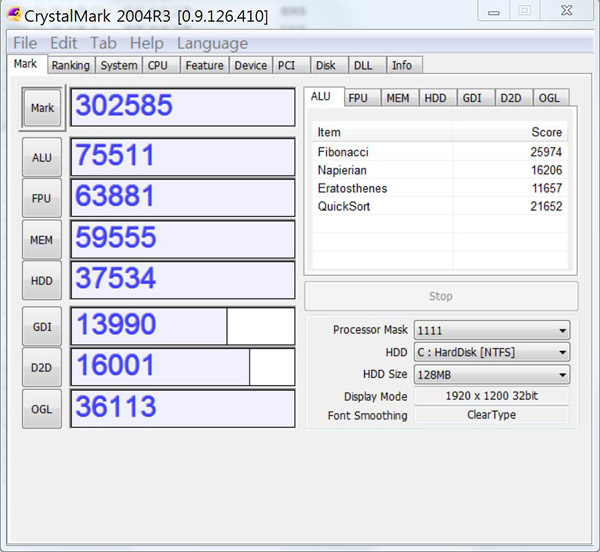Minimize the CrystalMark window

494,11
